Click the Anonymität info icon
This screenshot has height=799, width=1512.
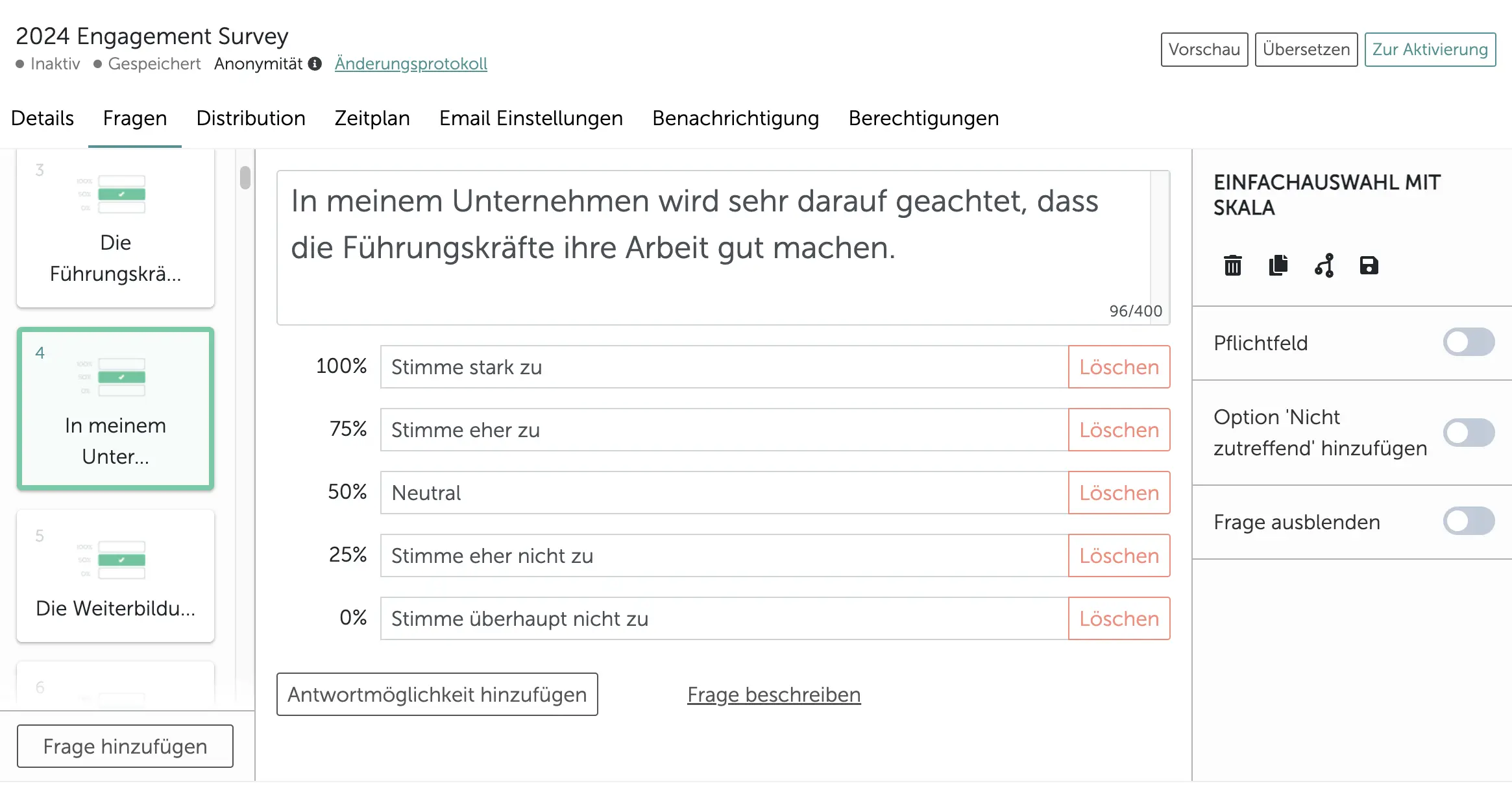tap(315, 64)
